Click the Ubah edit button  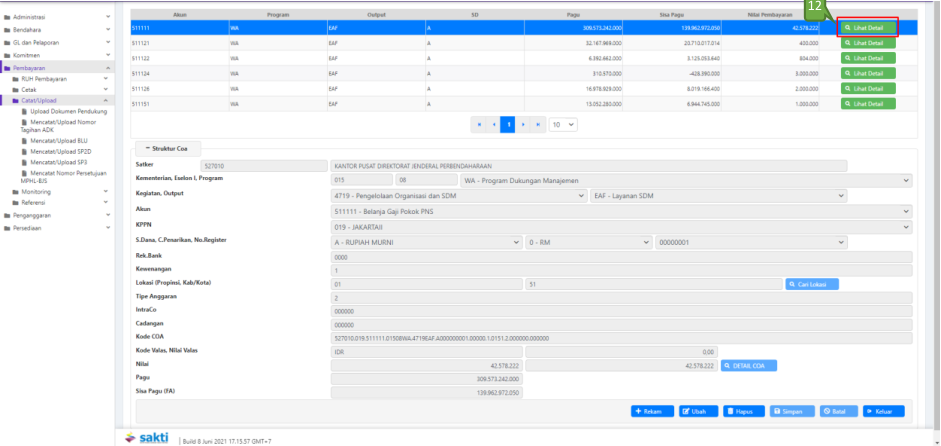699,411
